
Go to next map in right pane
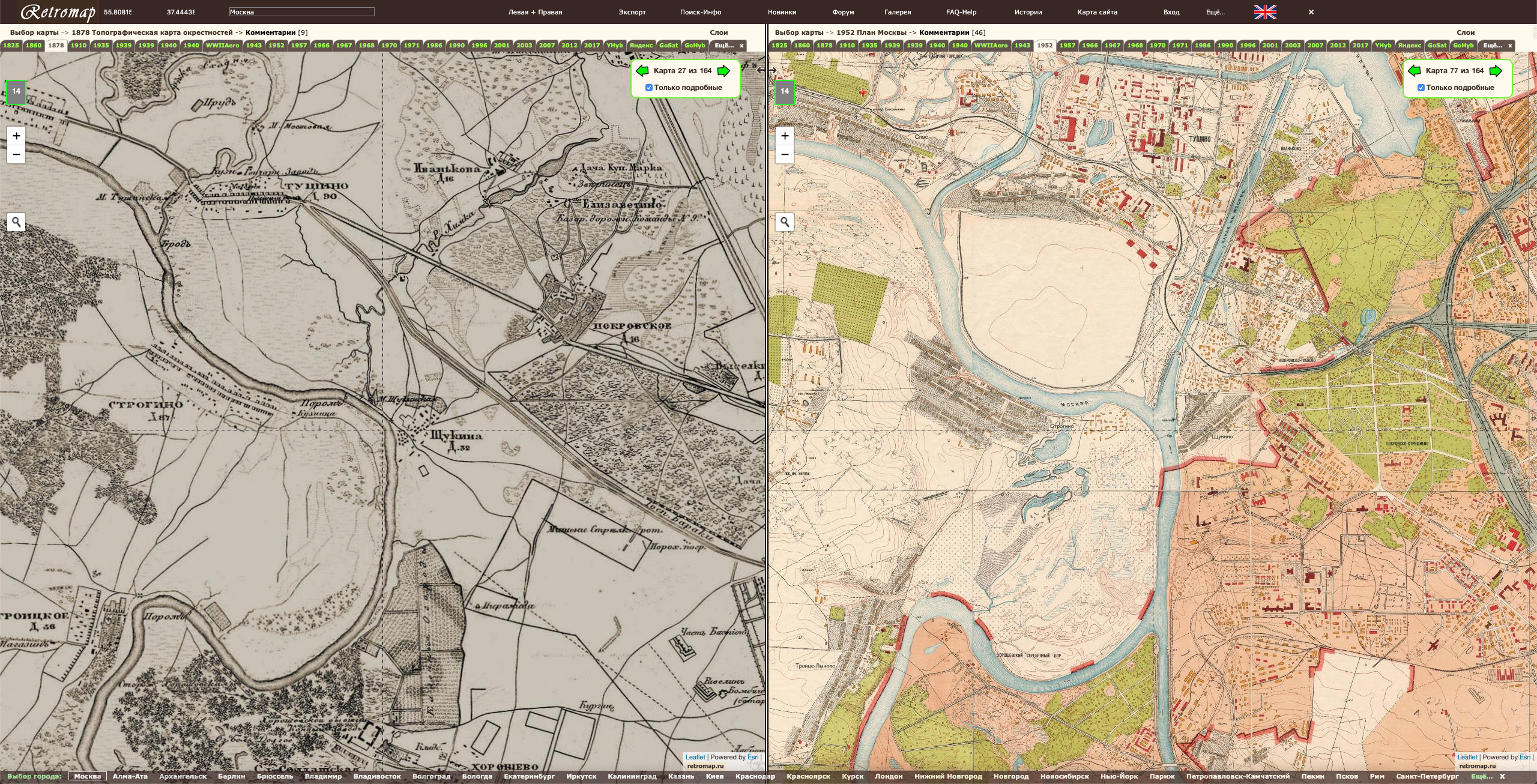pos(1496,71)
